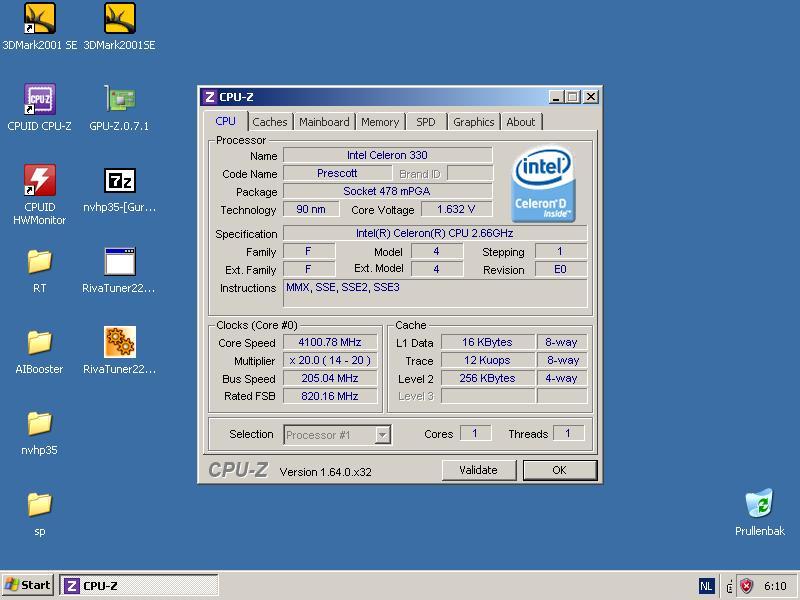
Task: Click the Prescott code name value
Action: tap(337, 173)
